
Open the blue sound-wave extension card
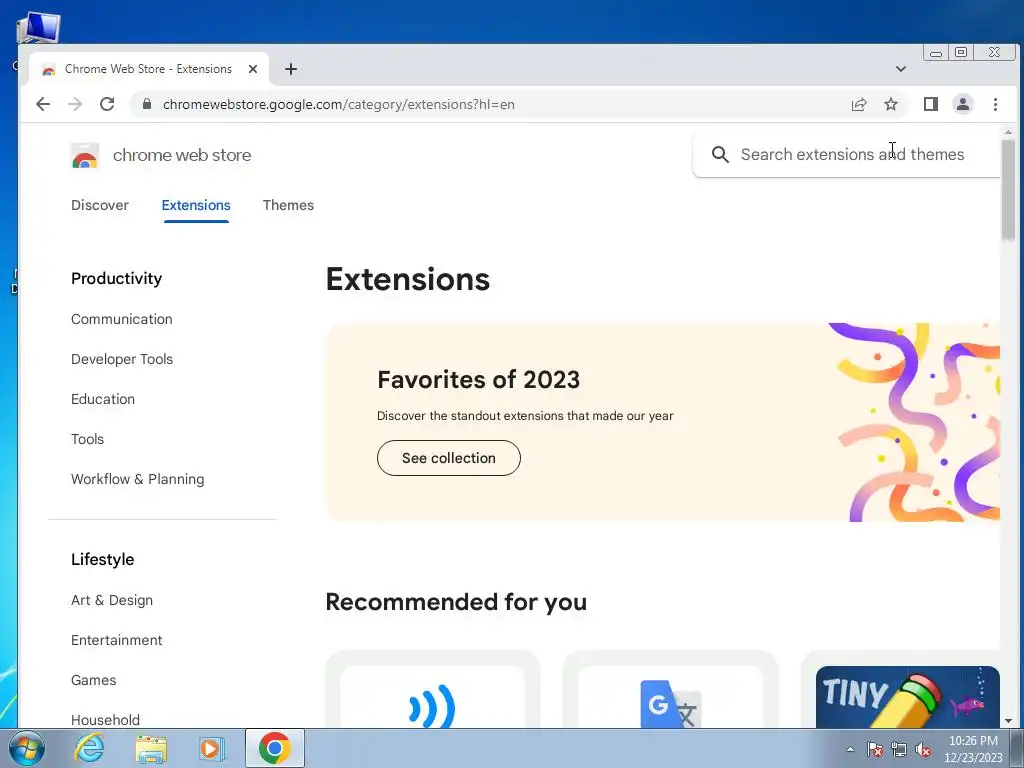tap(432, 691)
